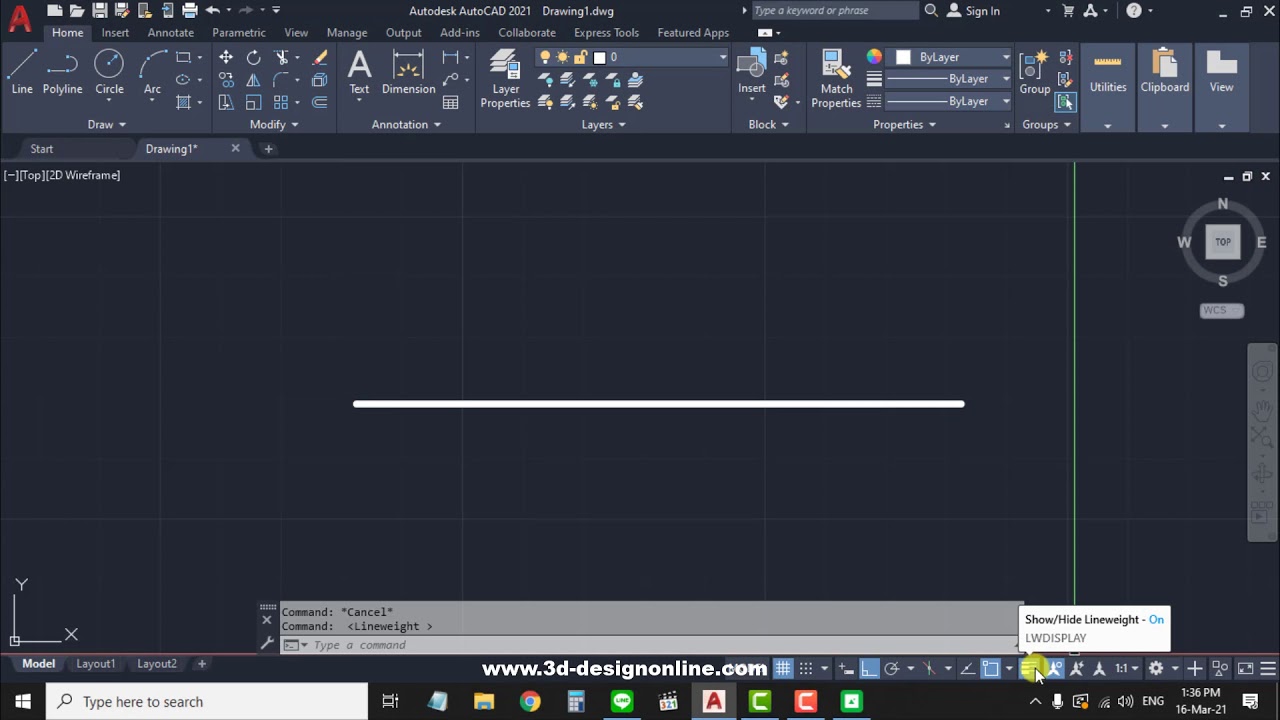Toggle object snap tracking

point(967,668)
